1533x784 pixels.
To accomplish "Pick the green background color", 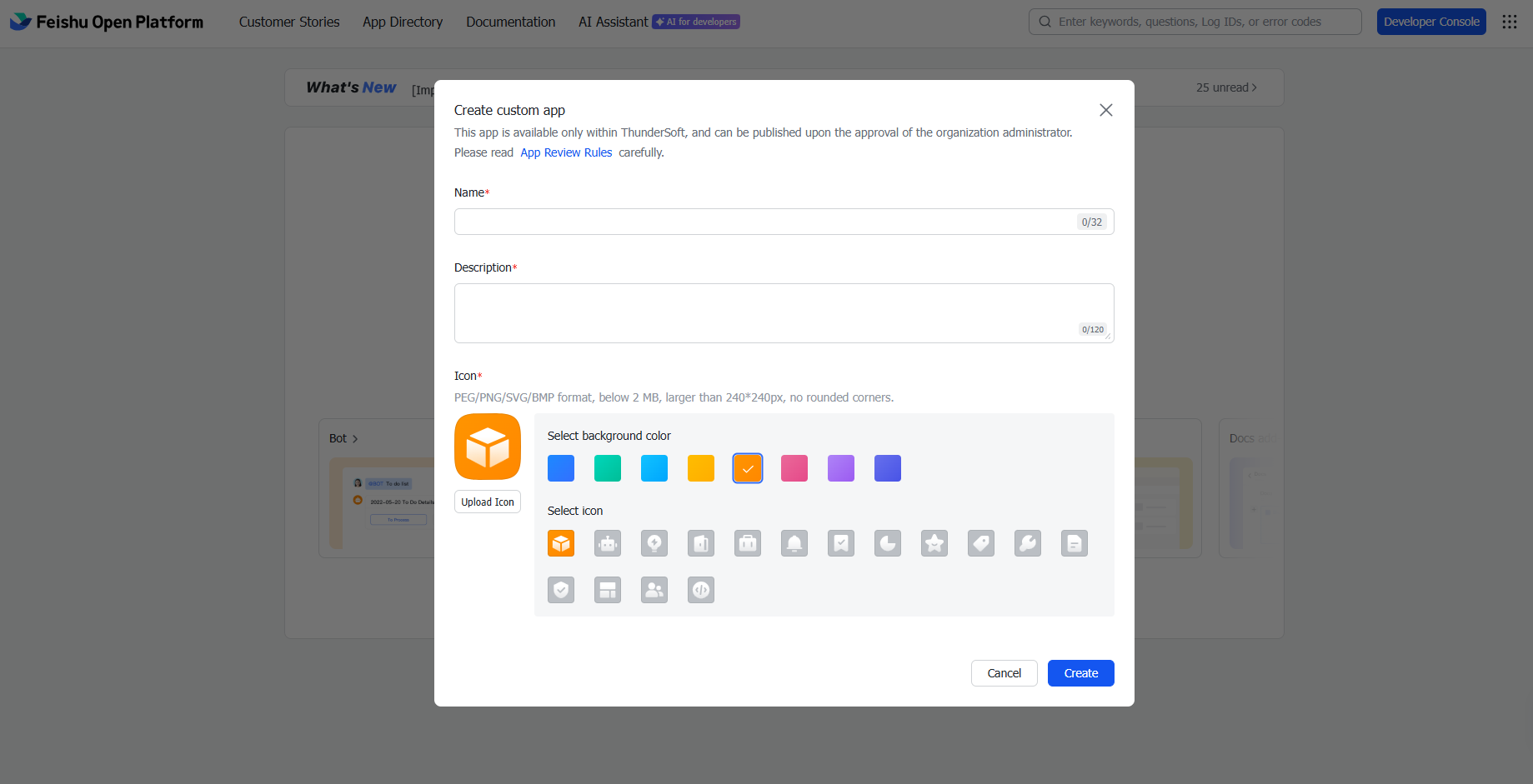I will click(608, 468).
